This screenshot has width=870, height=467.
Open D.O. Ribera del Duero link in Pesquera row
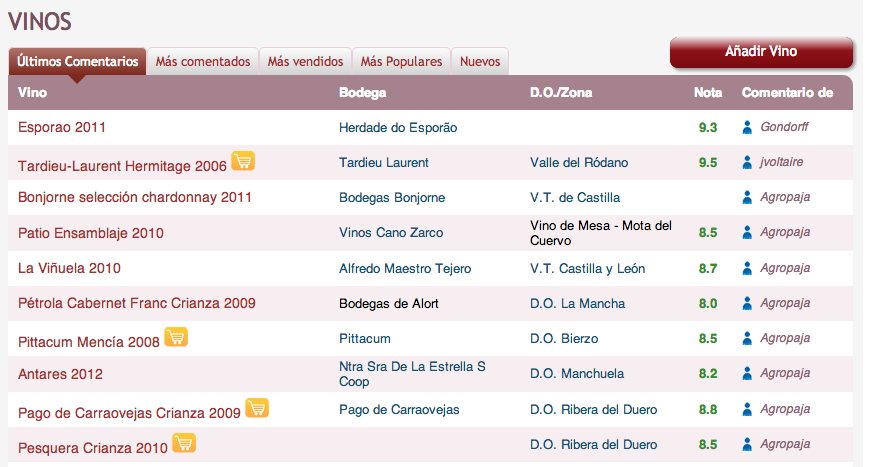(593, 444)
